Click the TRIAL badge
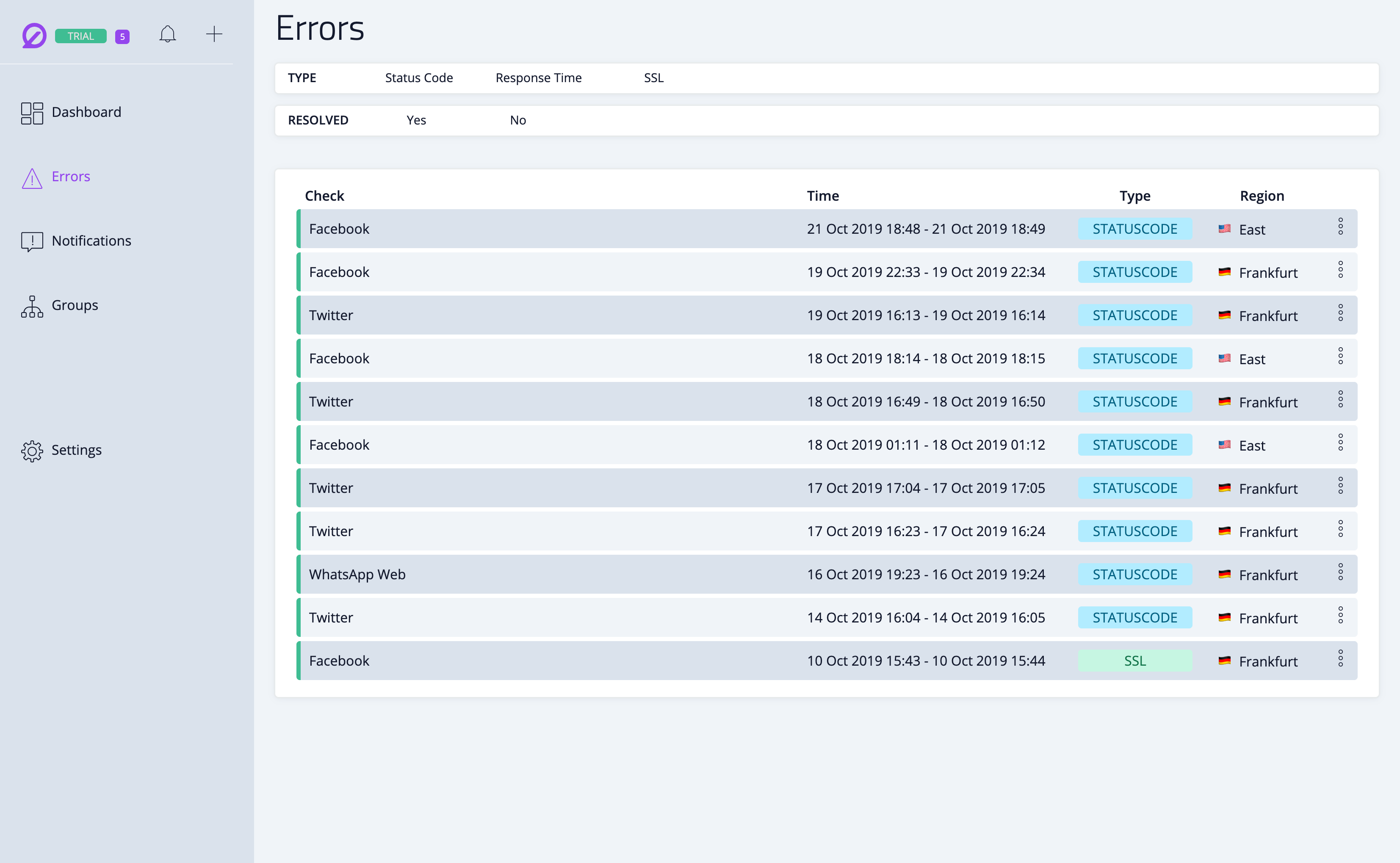1400x863 pixels. [80, 36]
